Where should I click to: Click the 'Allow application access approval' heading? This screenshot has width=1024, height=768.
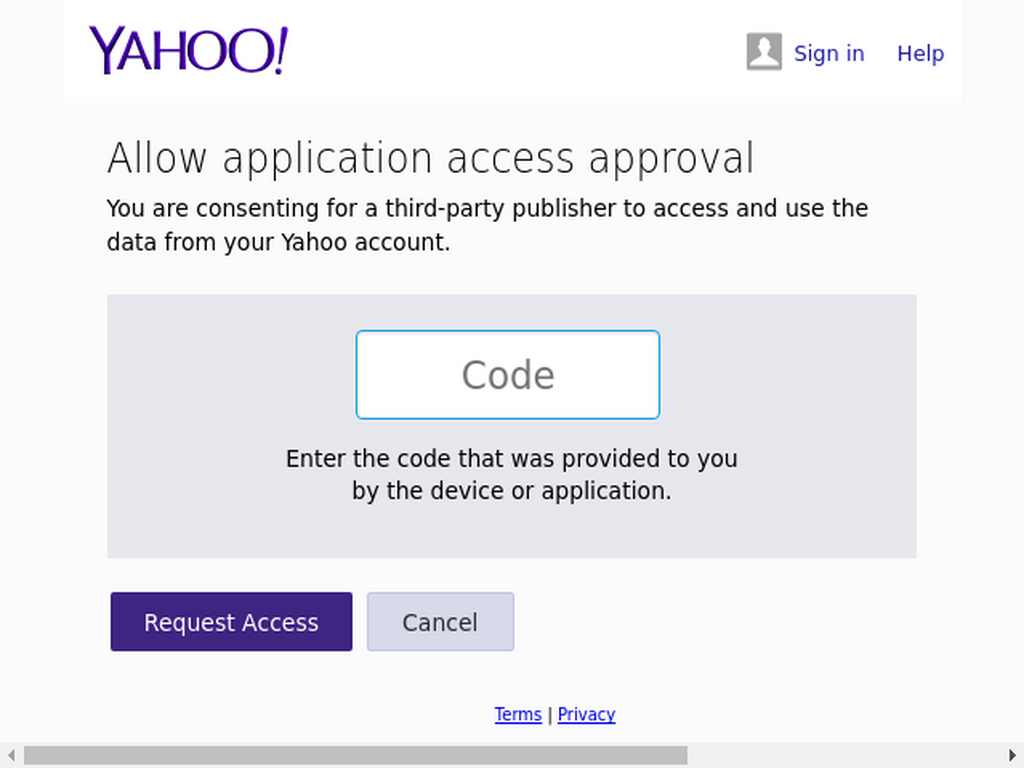431,158
